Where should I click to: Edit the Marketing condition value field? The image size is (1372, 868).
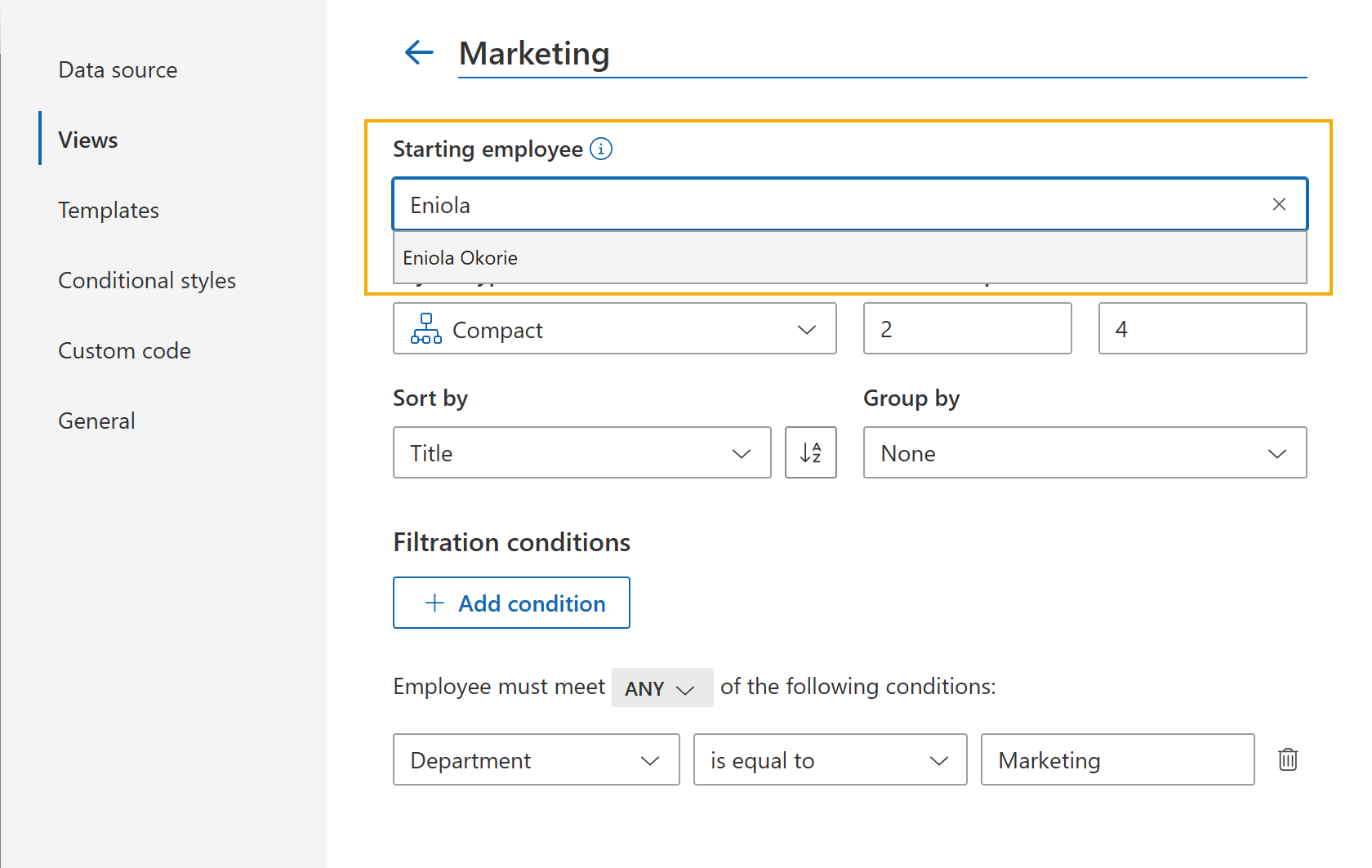coord(1117,759)
